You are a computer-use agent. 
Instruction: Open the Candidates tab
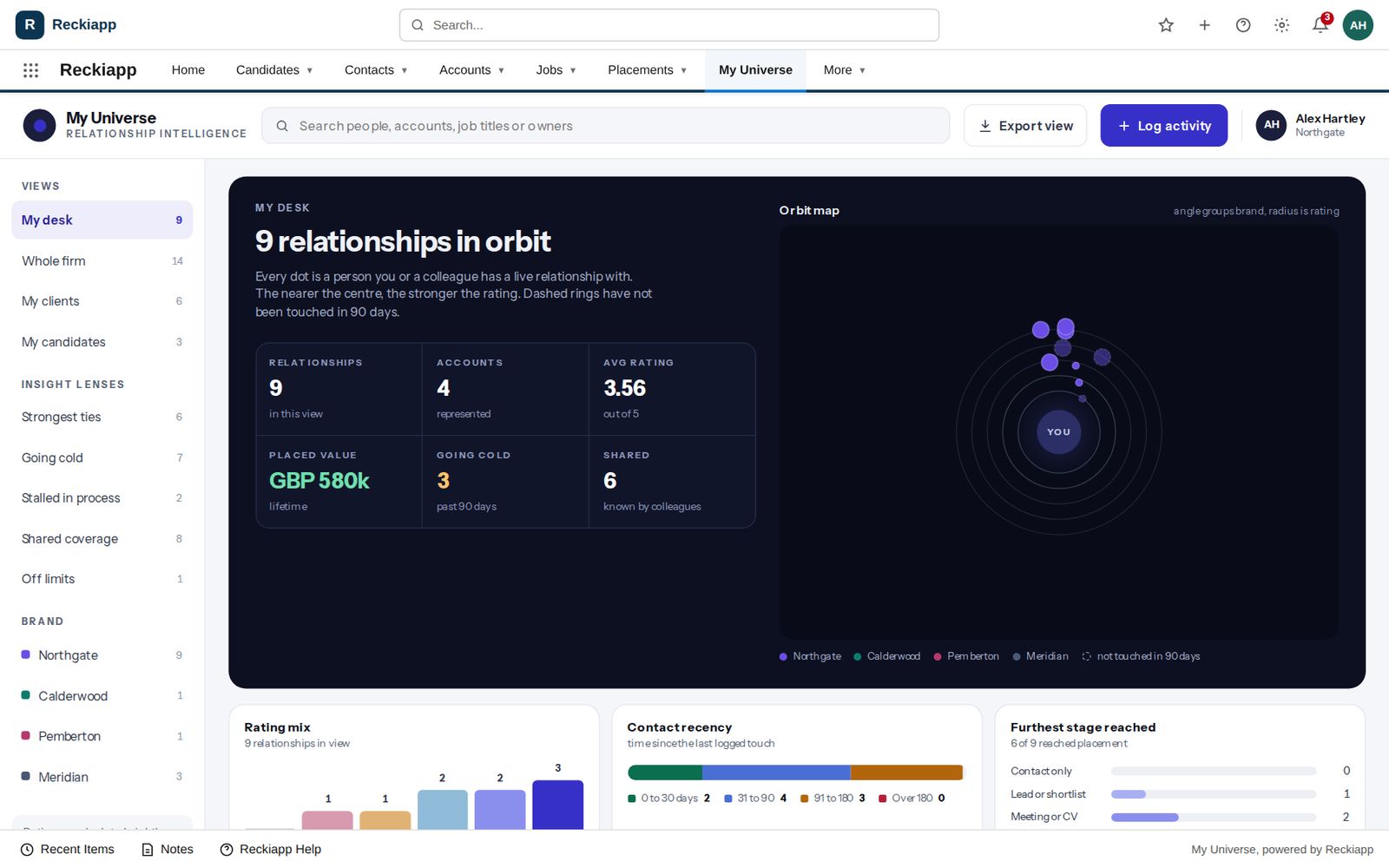(267, 70)
